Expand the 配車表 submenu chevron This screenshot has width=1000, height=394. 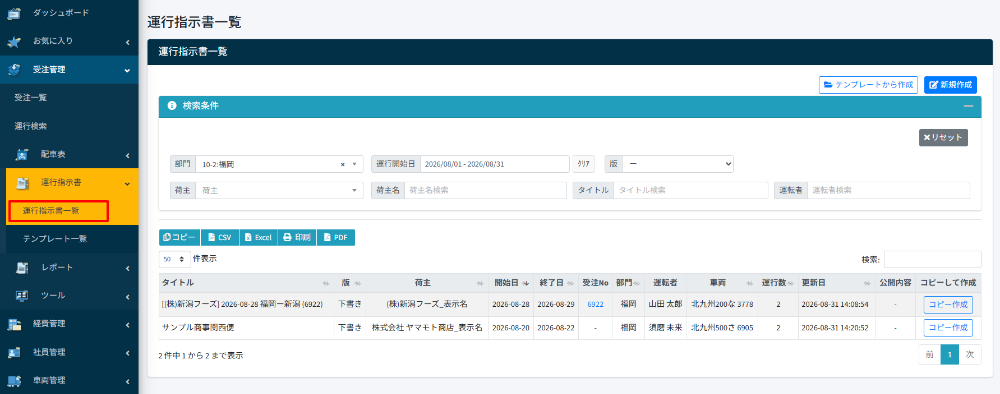(x=127, y=155)
